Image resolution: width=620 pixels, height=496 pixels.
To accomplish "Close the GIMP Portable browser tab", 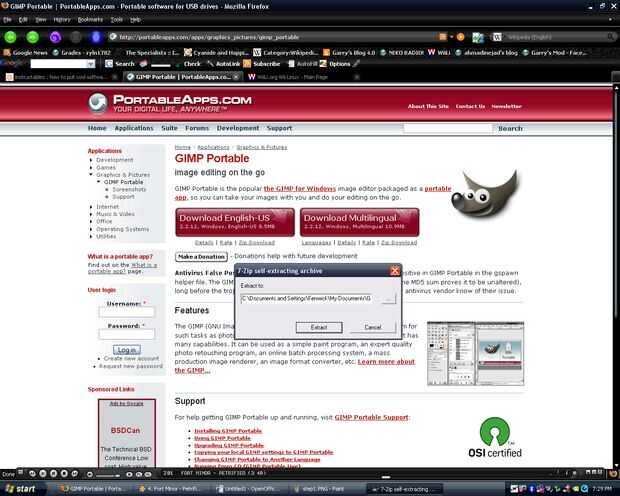I will coord(236,77).
